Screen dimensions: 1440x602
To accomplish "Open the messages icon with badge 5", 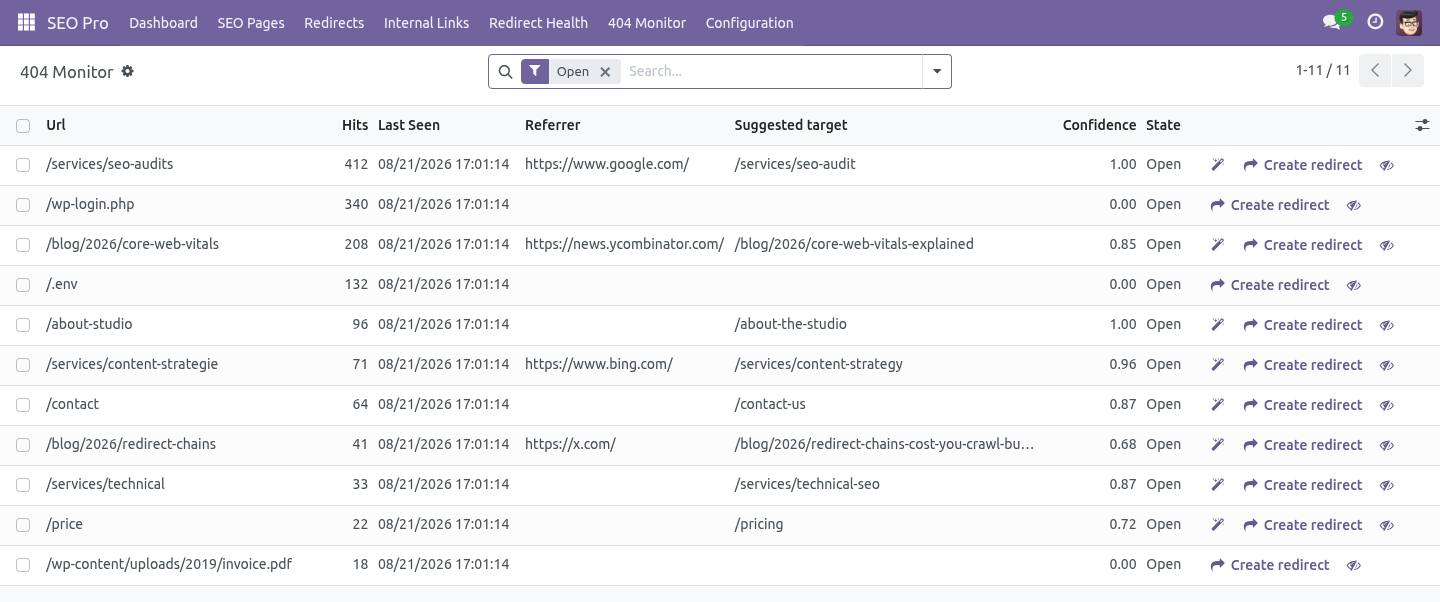I will [1332, 22].
